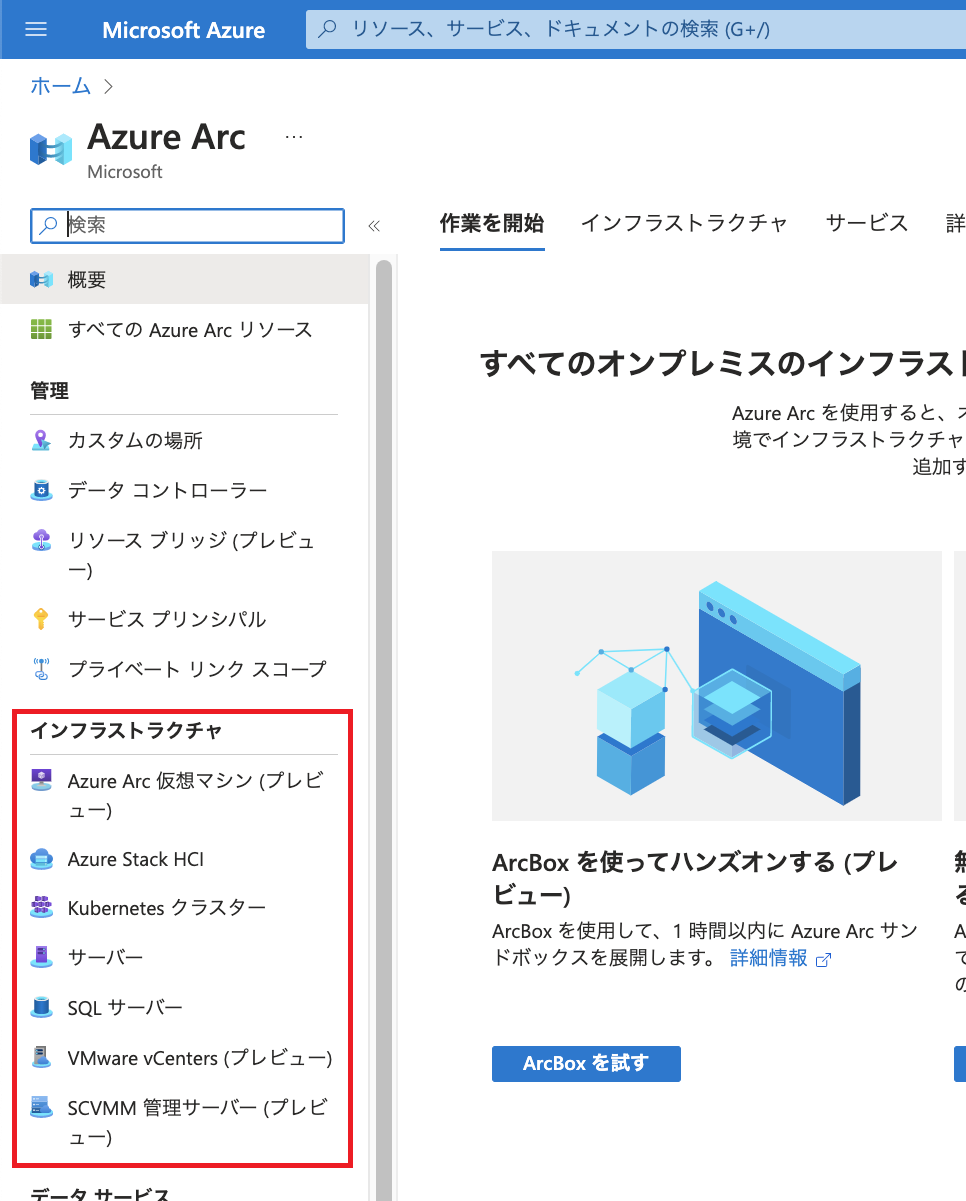The height and width of the screenshot is (1201, 966).
Task: Click the カスタムの場所 pin icon
Action: click(41, 440)
